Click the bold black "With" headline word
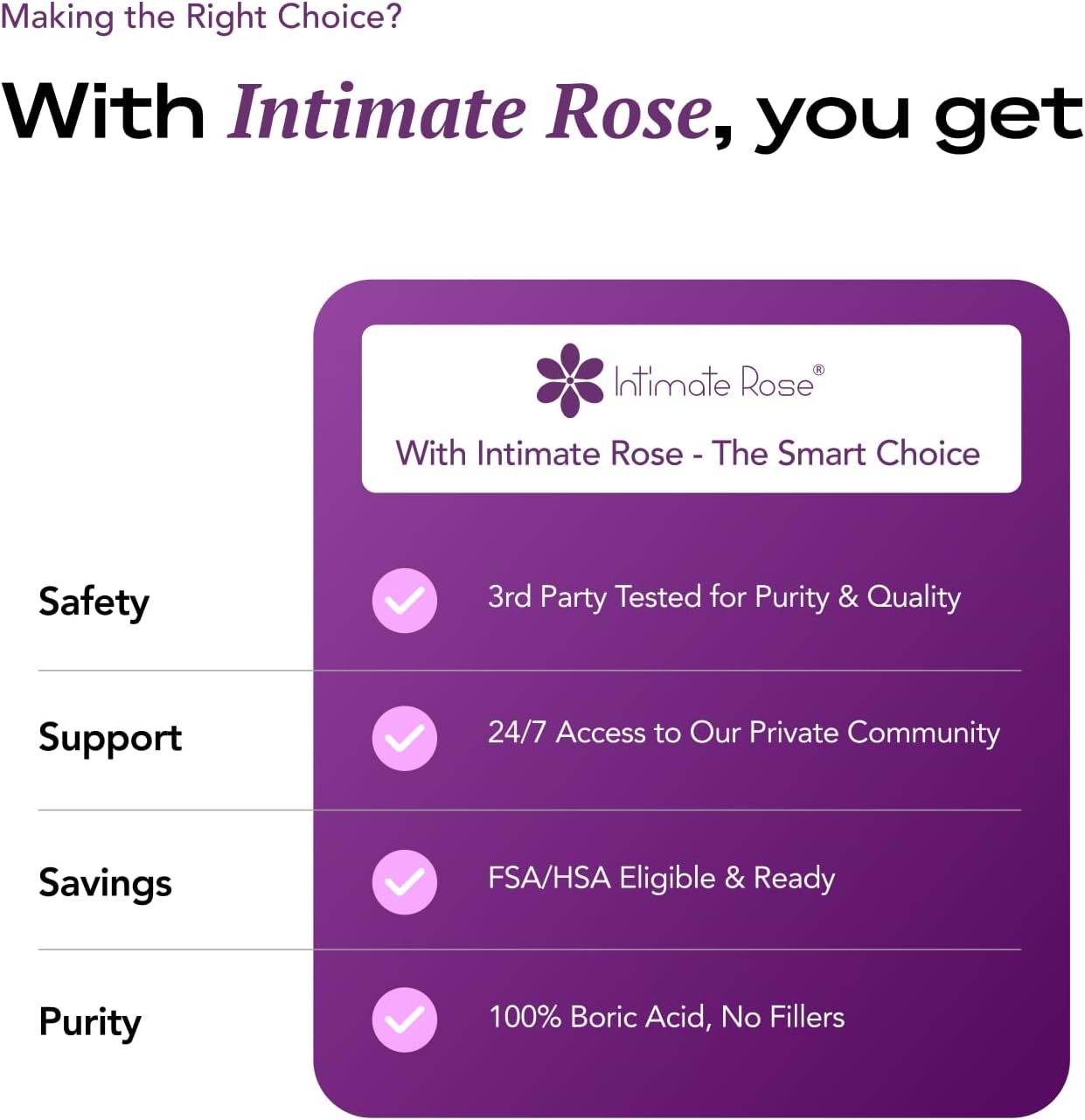Viewport: 1085px width, 1120px height. [103, 113]
